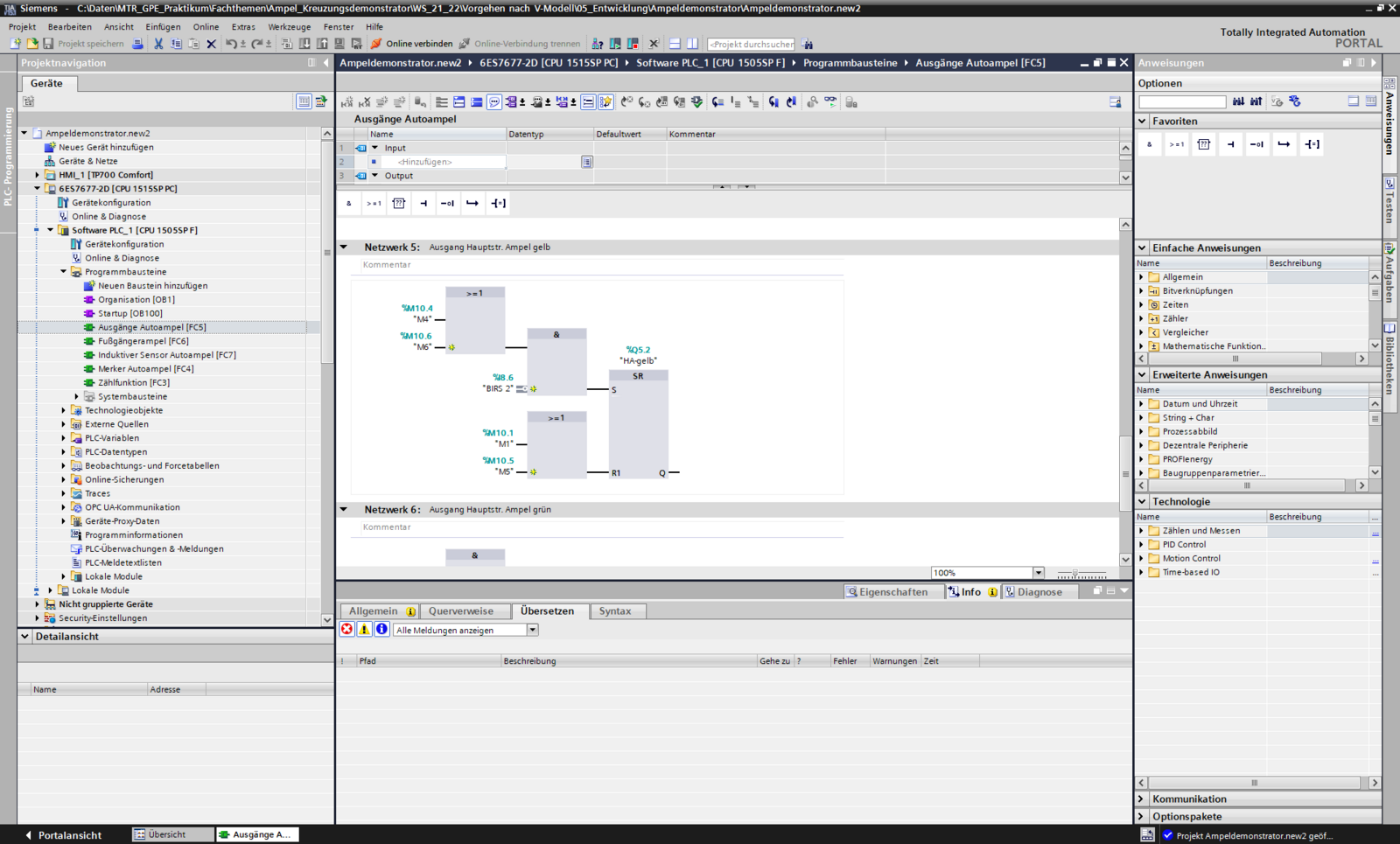Click the print icon in main toolbar
The height and width of the screenshot is (844, 1400).
[x=137, y=44]
